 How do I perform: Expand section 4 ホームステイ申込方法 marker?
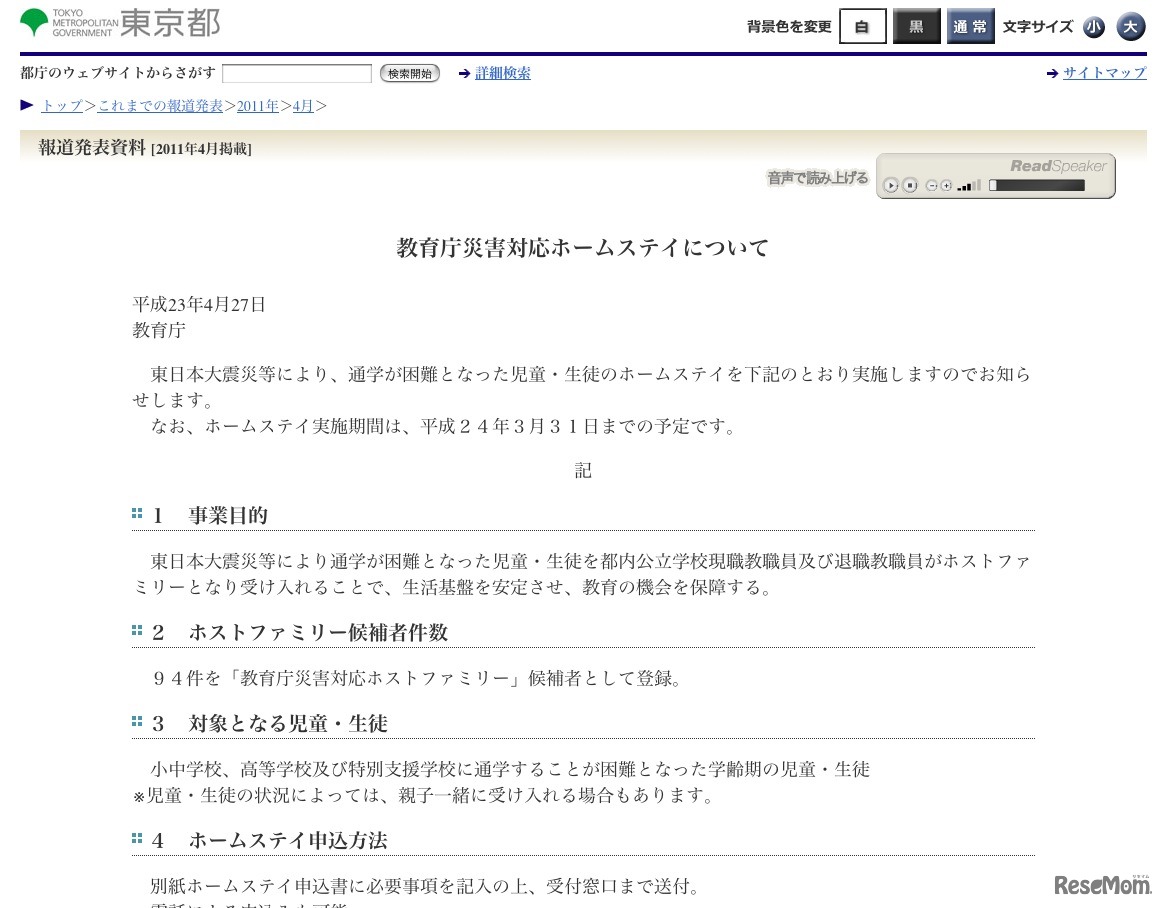click(137, 838)
